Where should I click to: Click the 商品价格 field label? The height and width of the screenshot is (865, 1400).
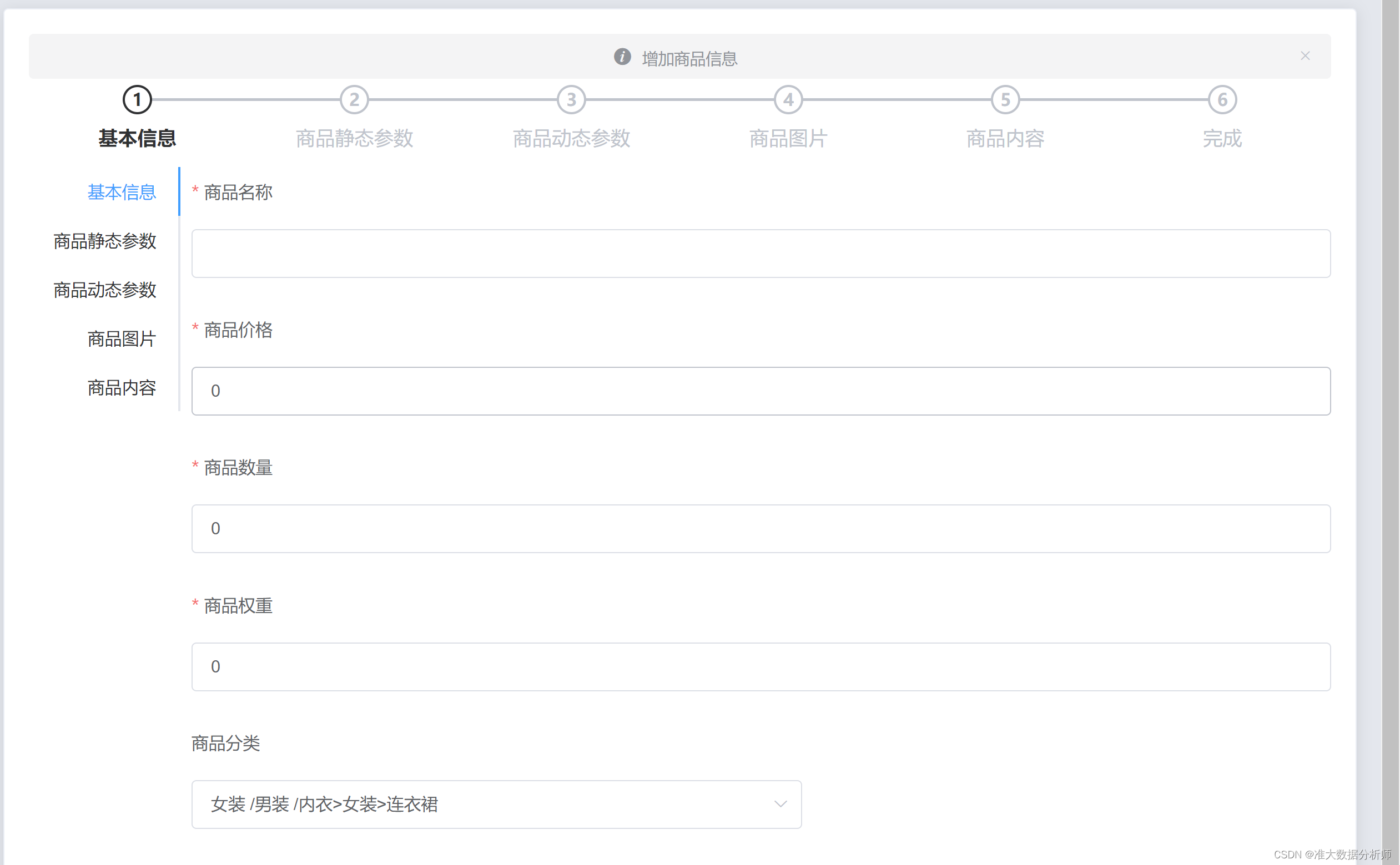pos(238,330)
